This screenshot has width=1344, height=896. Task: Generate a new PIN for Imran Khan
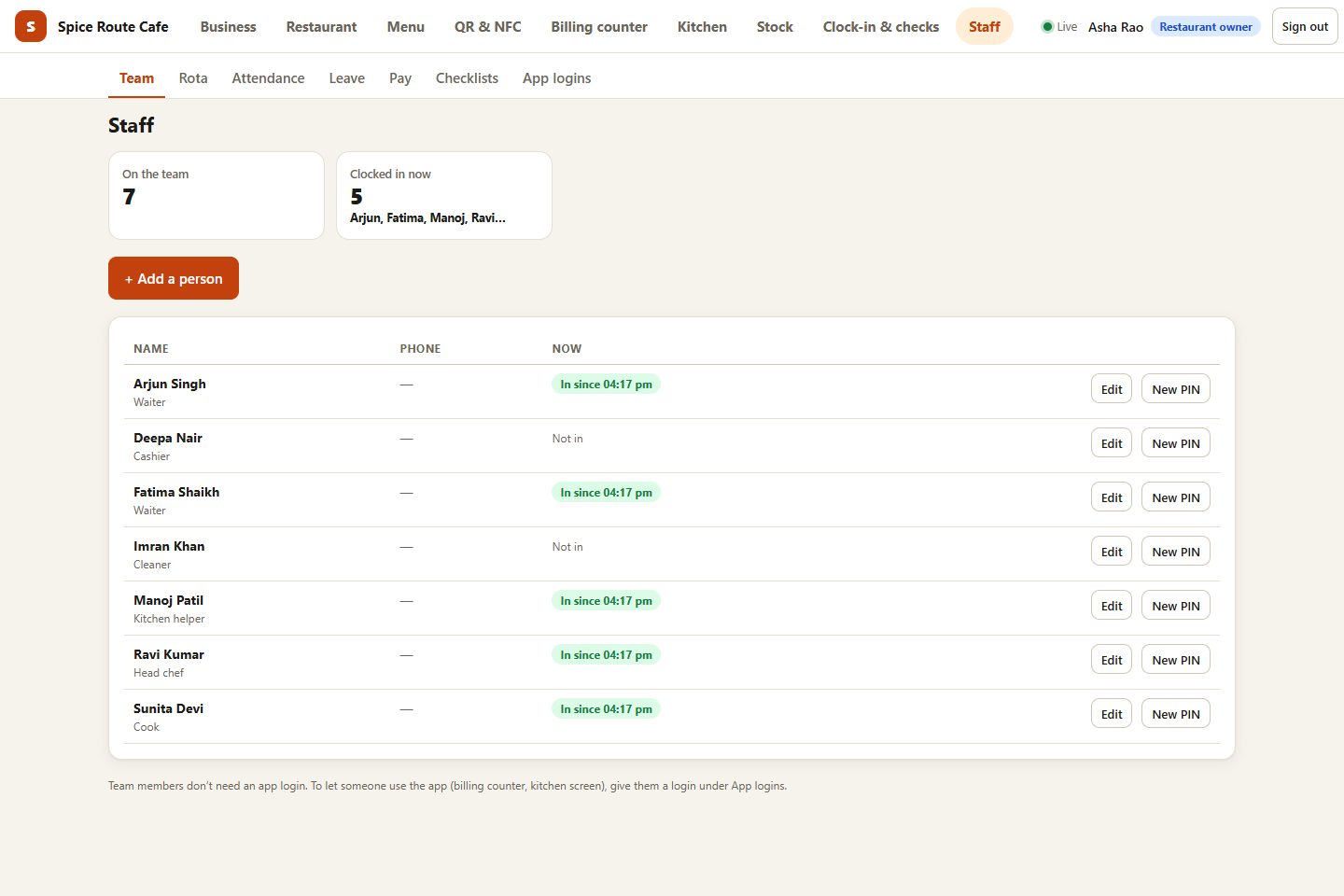tap(1176, 552)
